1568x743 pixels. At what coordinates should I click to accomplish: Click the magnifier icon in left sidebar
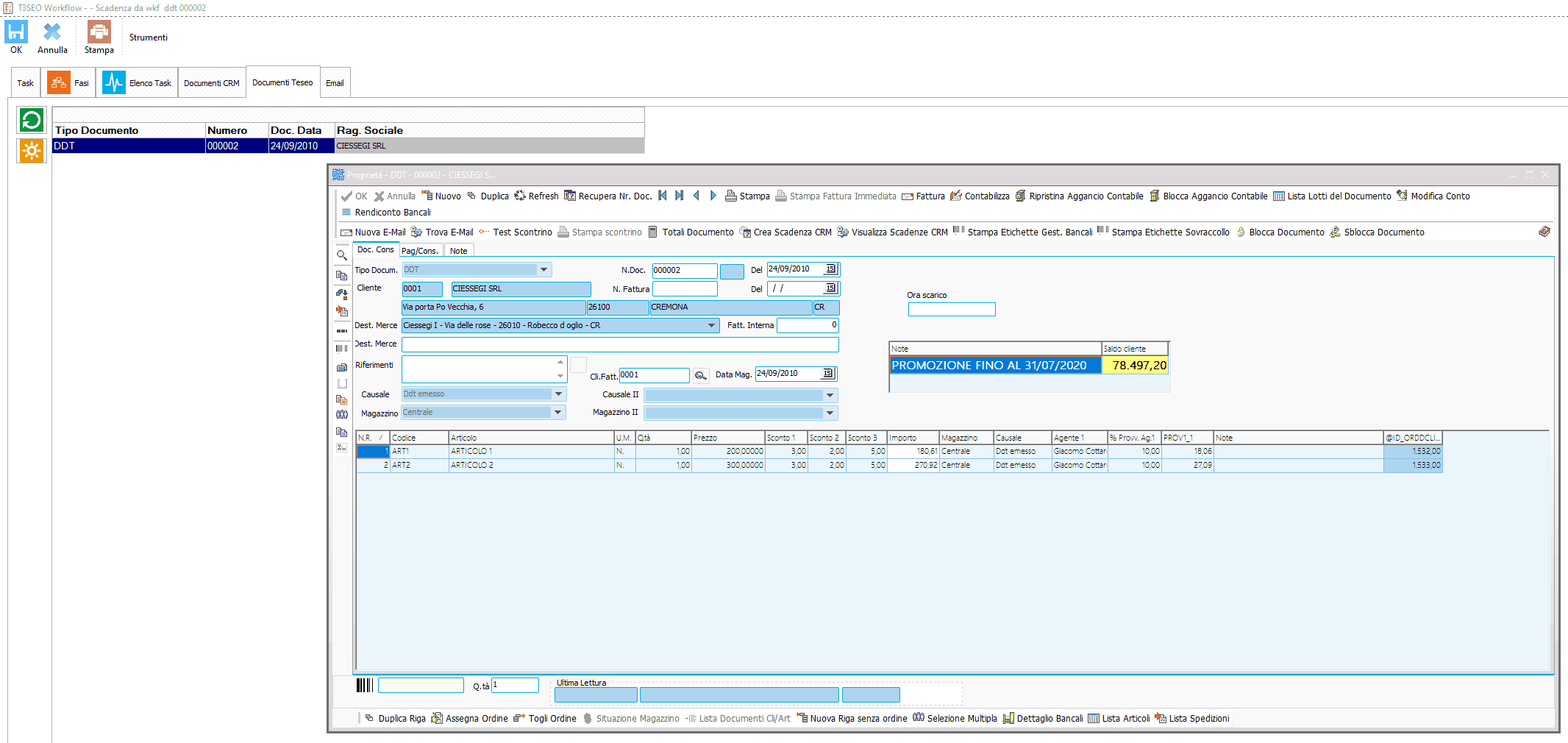point(342,255)
